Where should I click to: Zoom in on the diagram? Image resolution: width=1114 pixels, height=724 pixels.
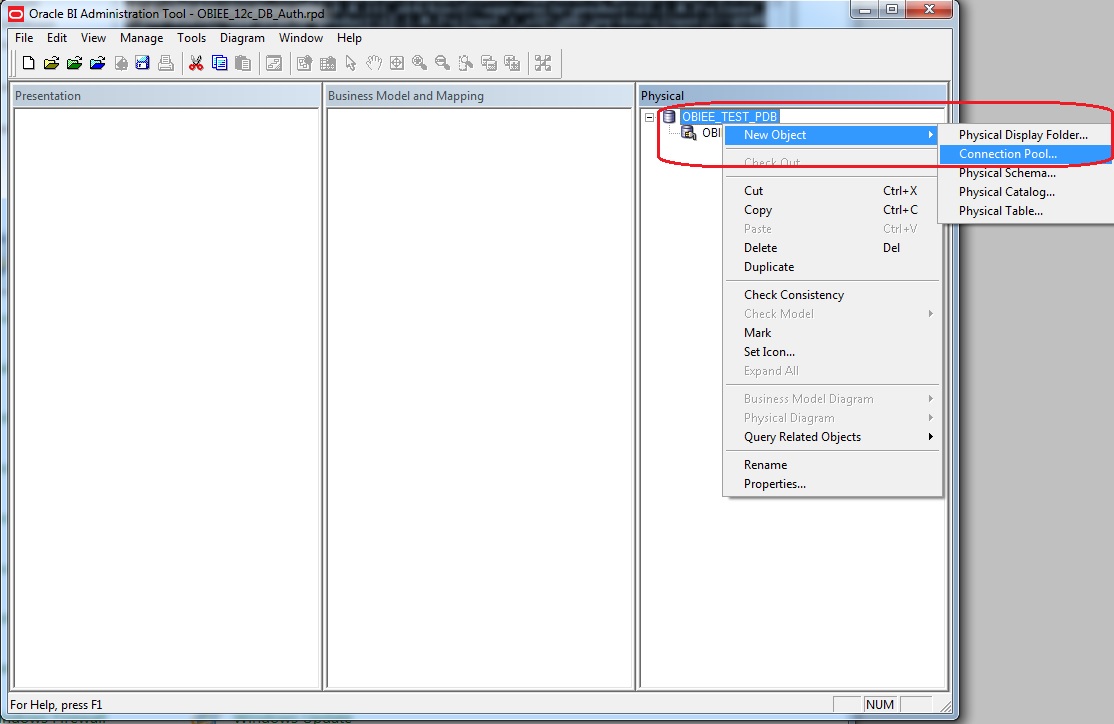[x=421, y=62]
